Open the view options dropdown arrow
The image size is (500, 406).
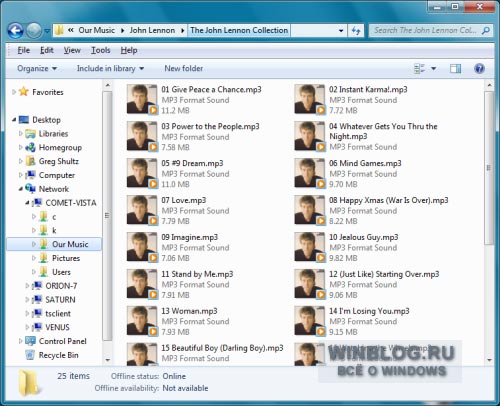point(434,69)
